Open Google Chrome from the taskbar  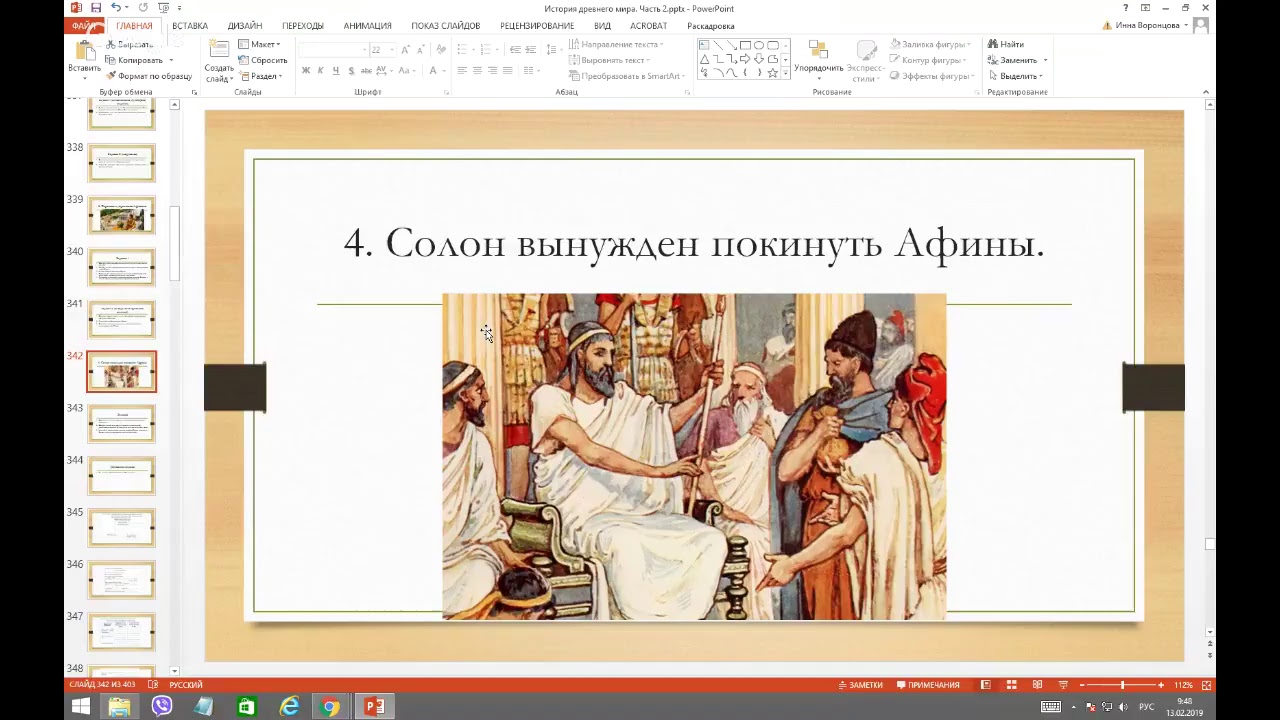pos(329,707)
